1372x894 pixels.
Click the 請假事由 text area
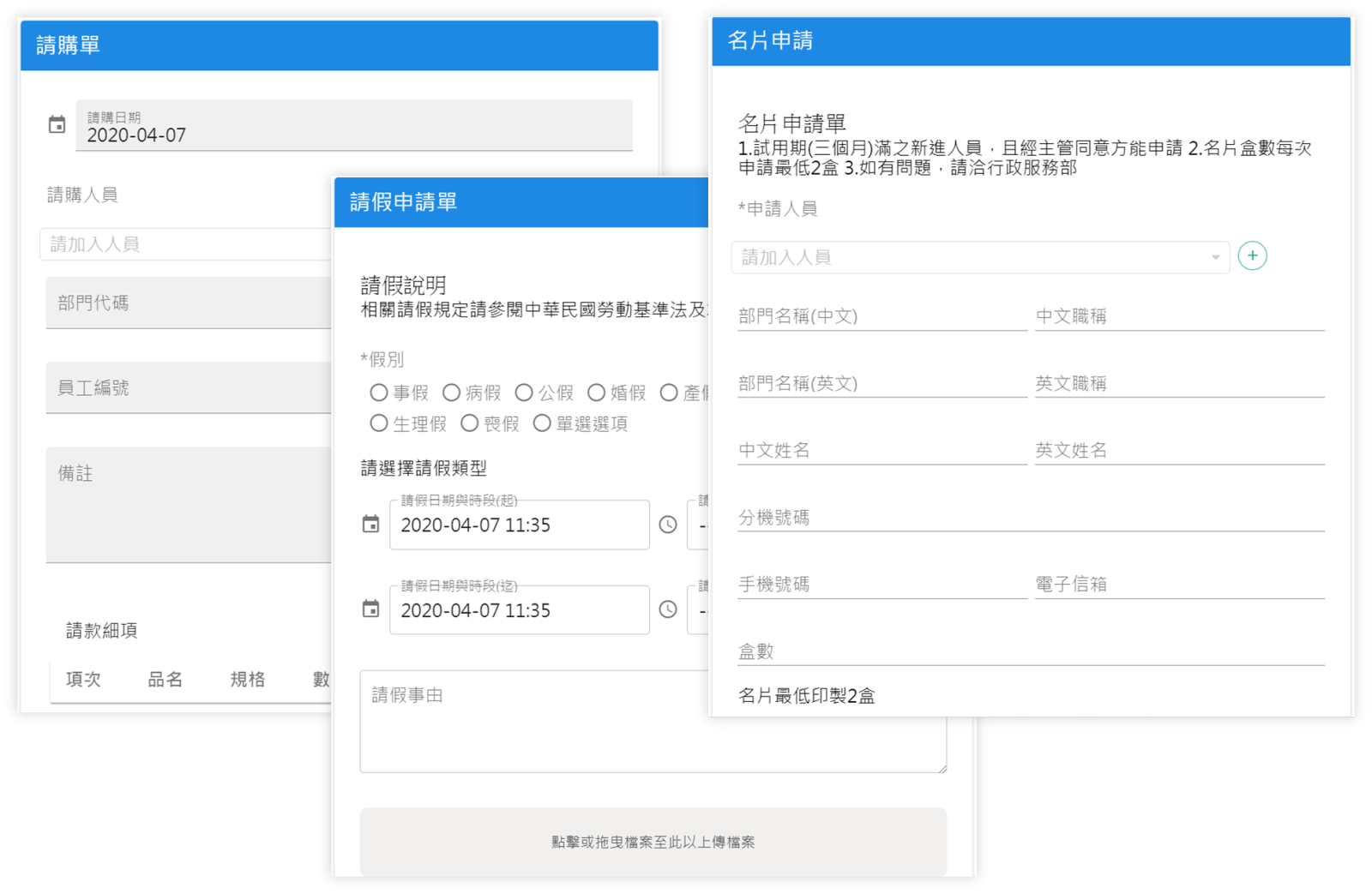click(x=653, y=722)
